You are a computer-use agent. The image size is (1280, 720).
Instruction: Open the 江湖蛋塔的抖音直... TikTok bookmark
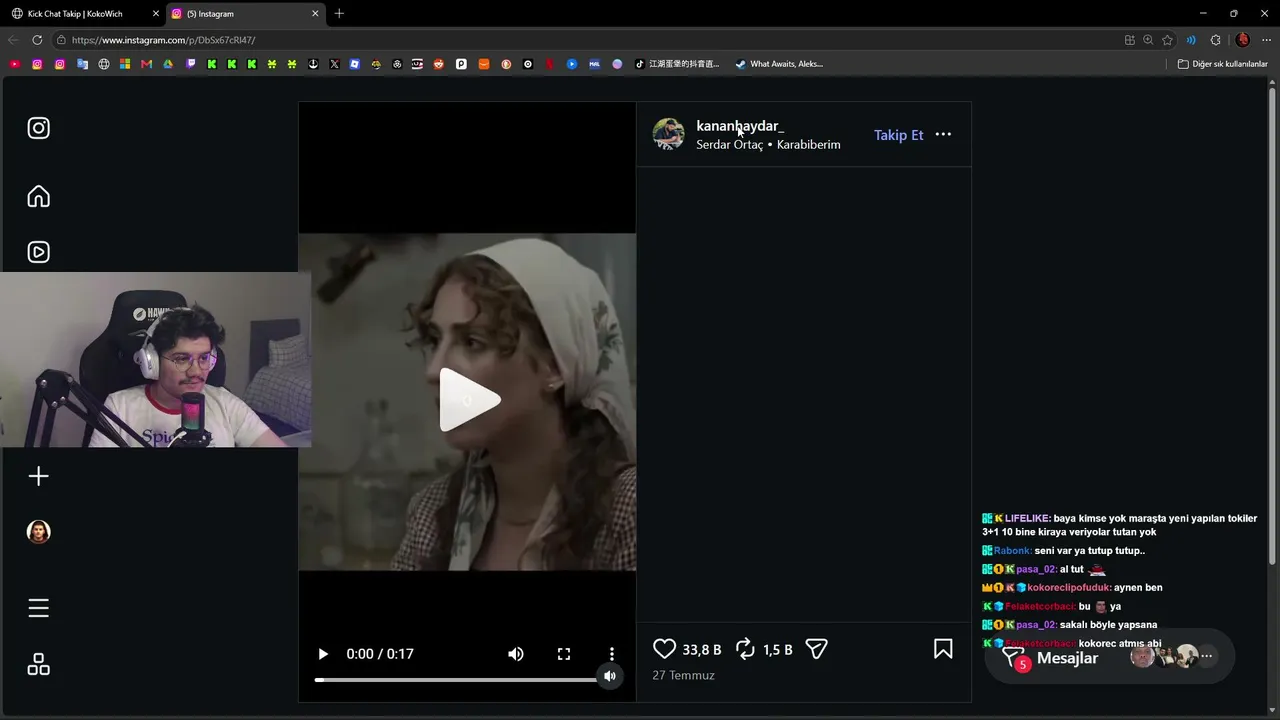pyautogui.click(x=677, y=64)
